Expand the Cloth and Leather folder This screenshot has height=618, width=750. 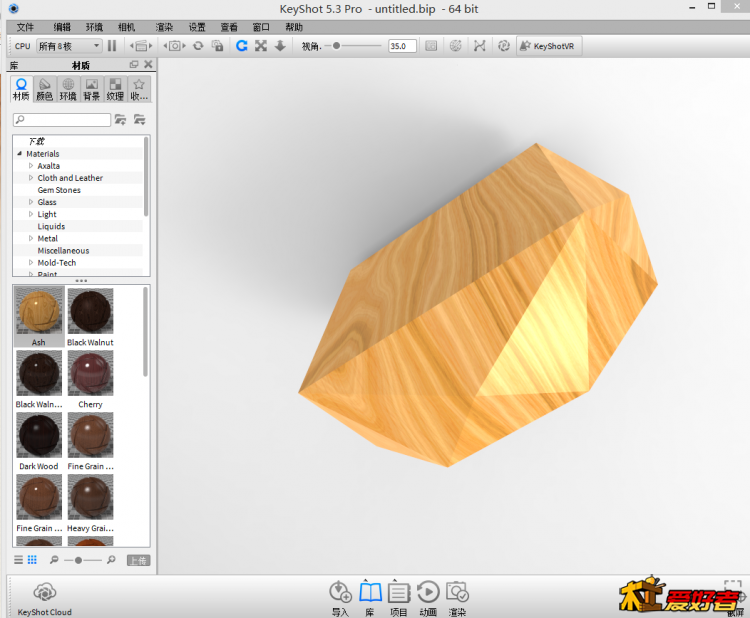click(31, 178)
